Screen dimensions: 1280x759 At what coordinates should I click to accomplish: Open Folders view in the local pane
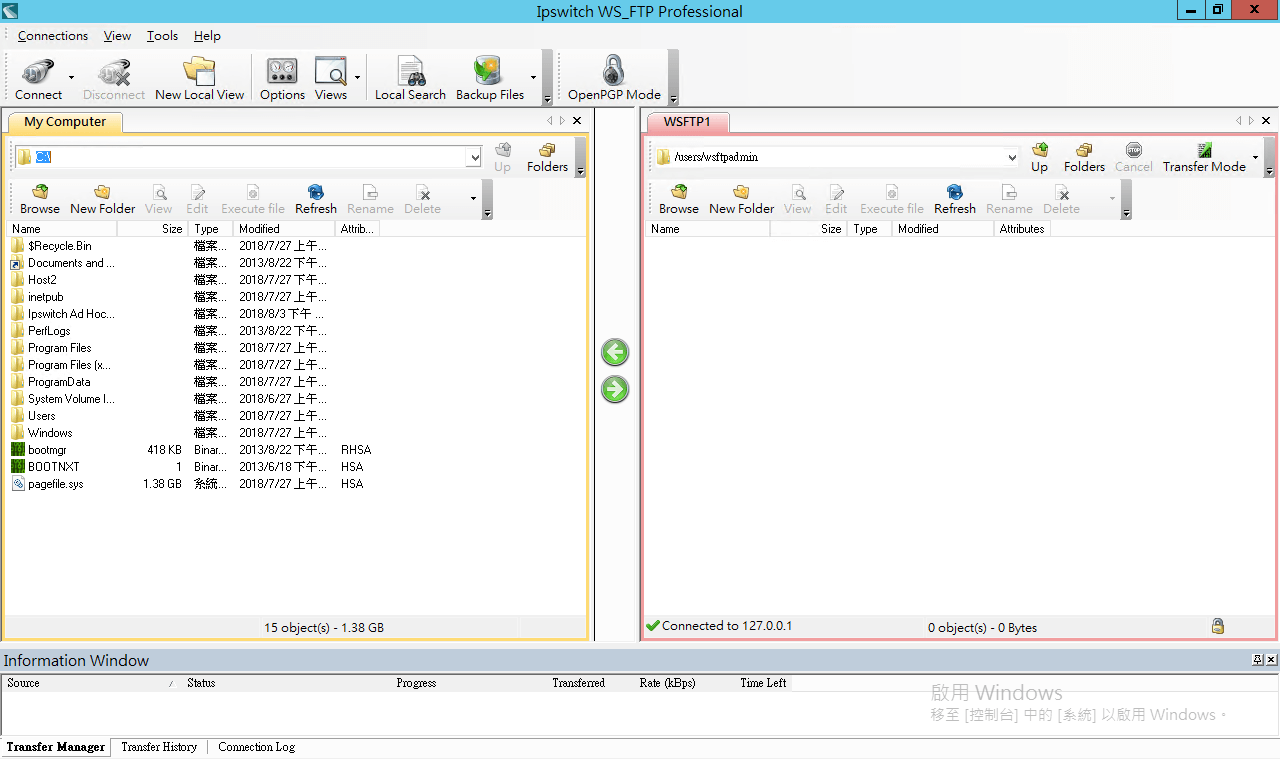[546, 157]
